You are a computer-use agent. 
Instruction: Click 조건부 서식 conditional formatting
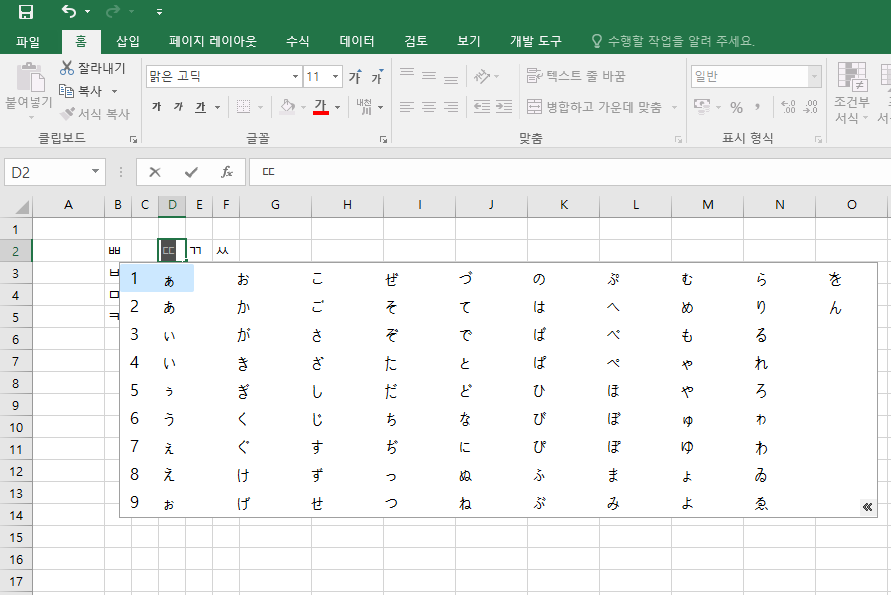(851, 93)
